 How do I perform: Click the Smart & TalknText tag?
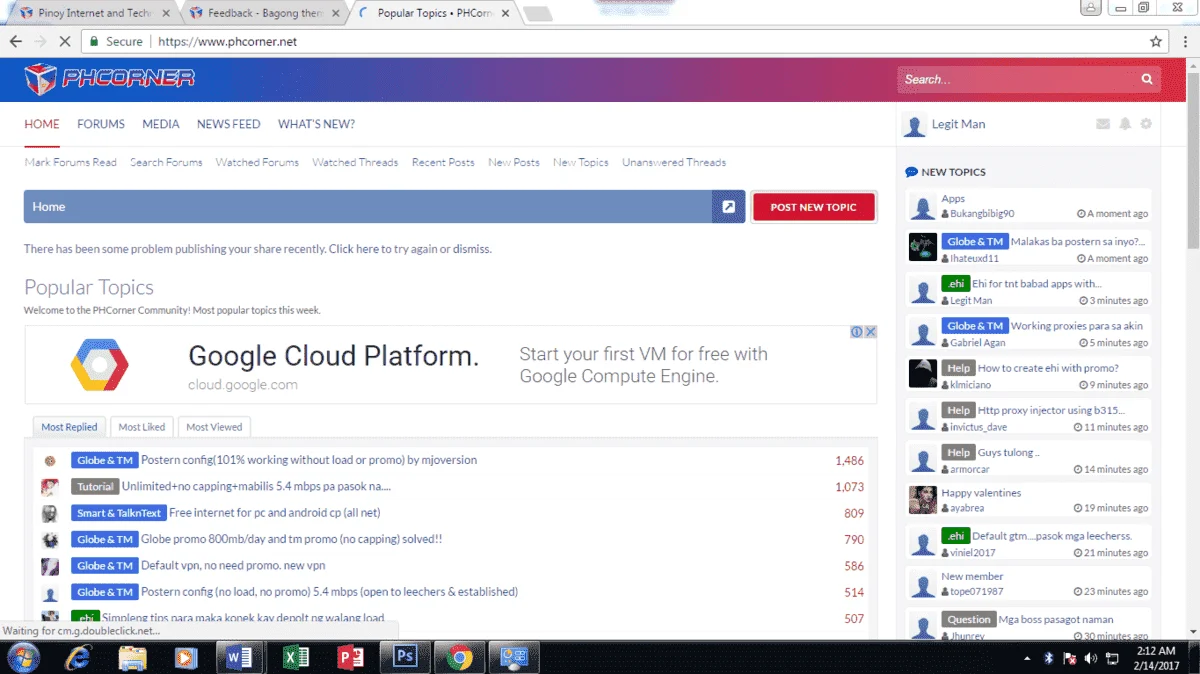point(118,513)
